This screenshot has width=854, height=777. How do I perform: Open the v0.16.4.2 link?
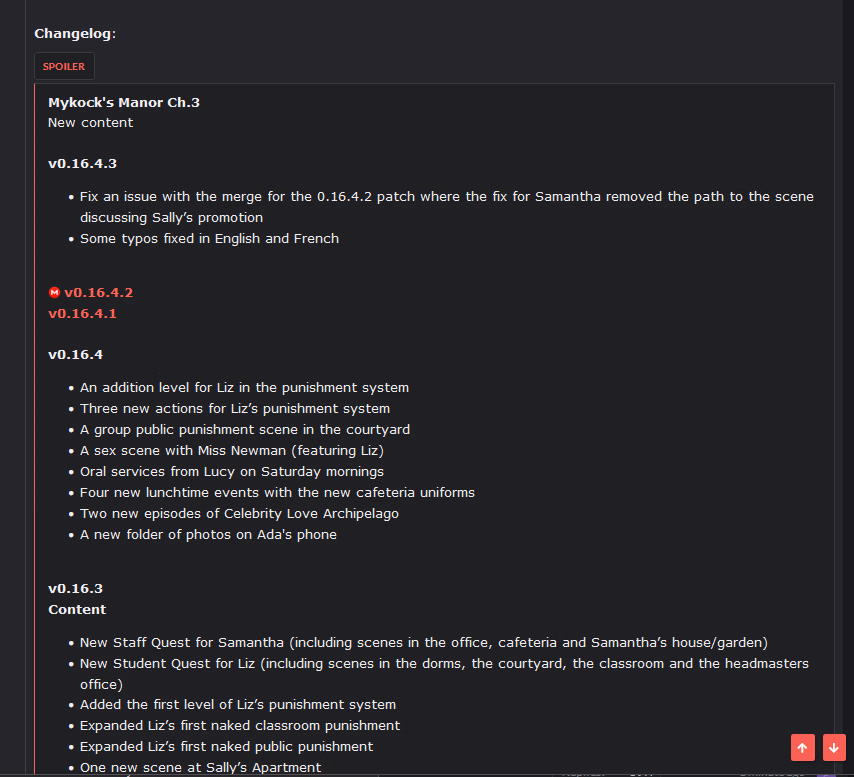[x=98, y=293]
